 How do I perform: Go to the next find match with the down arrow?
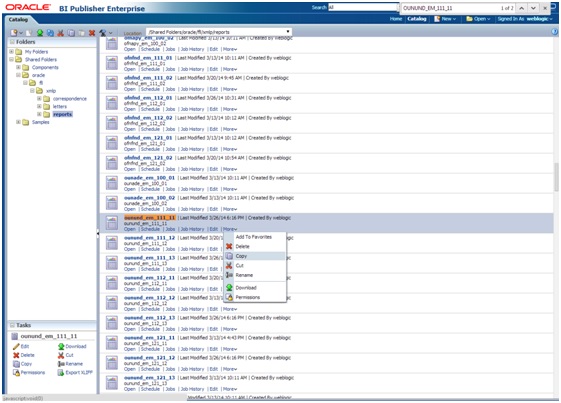tap(533, 8)
